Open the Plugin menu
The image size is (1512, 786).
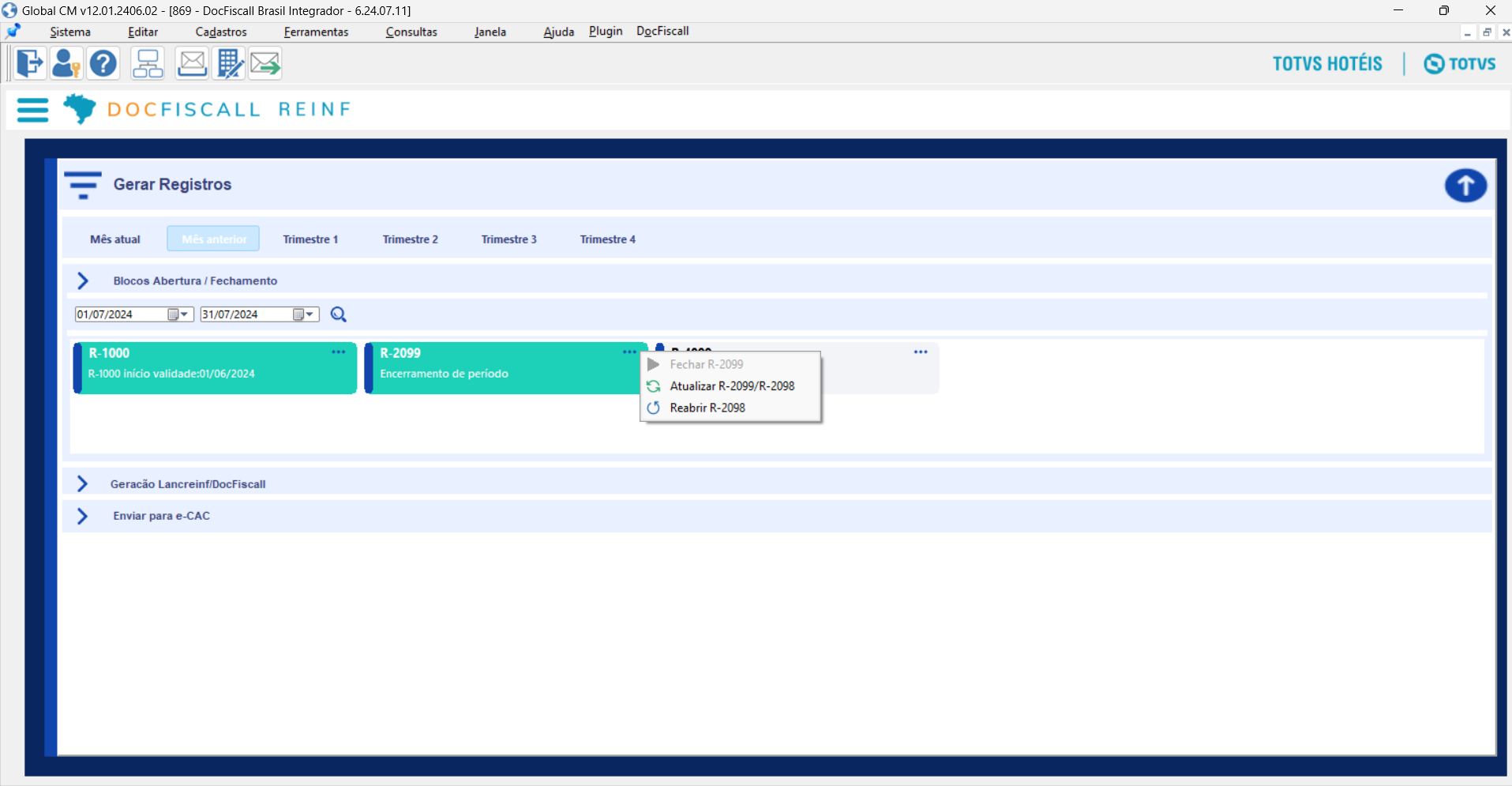click(x=606, y=31)
